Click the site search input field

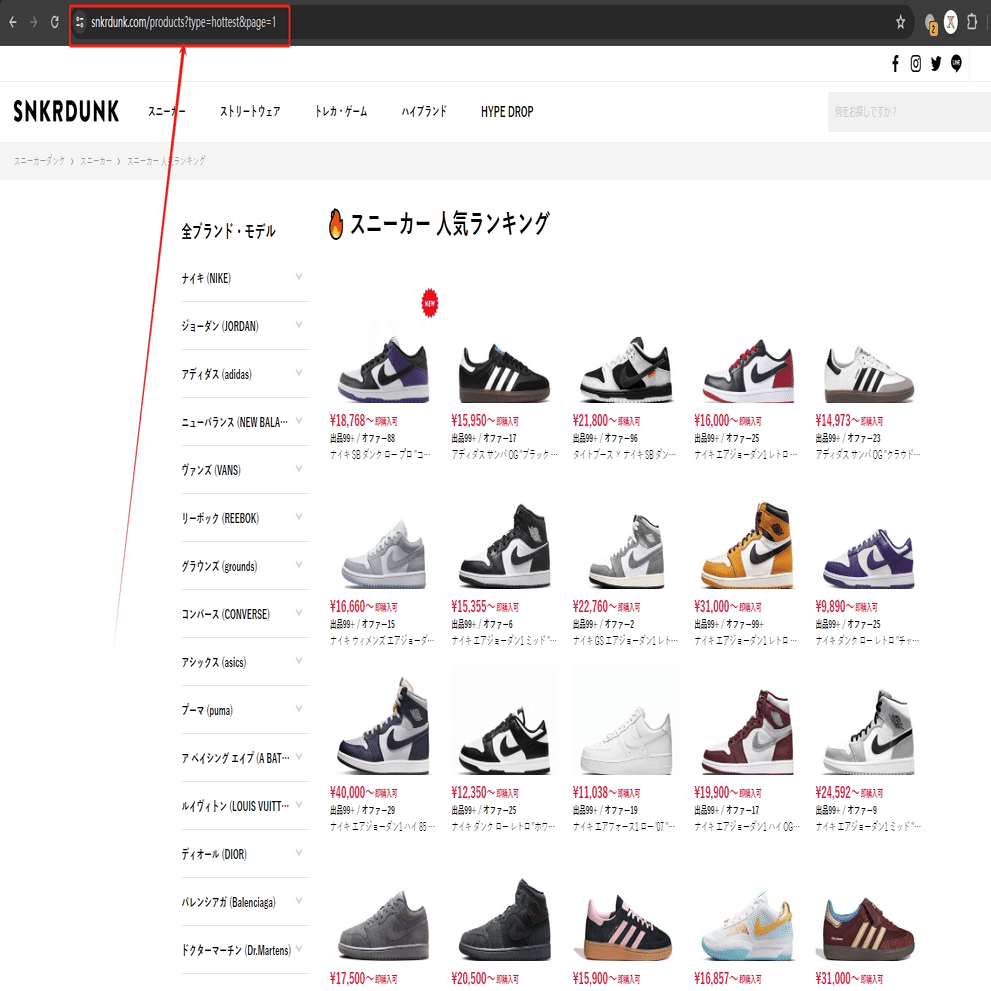click(x=909, y=112)
